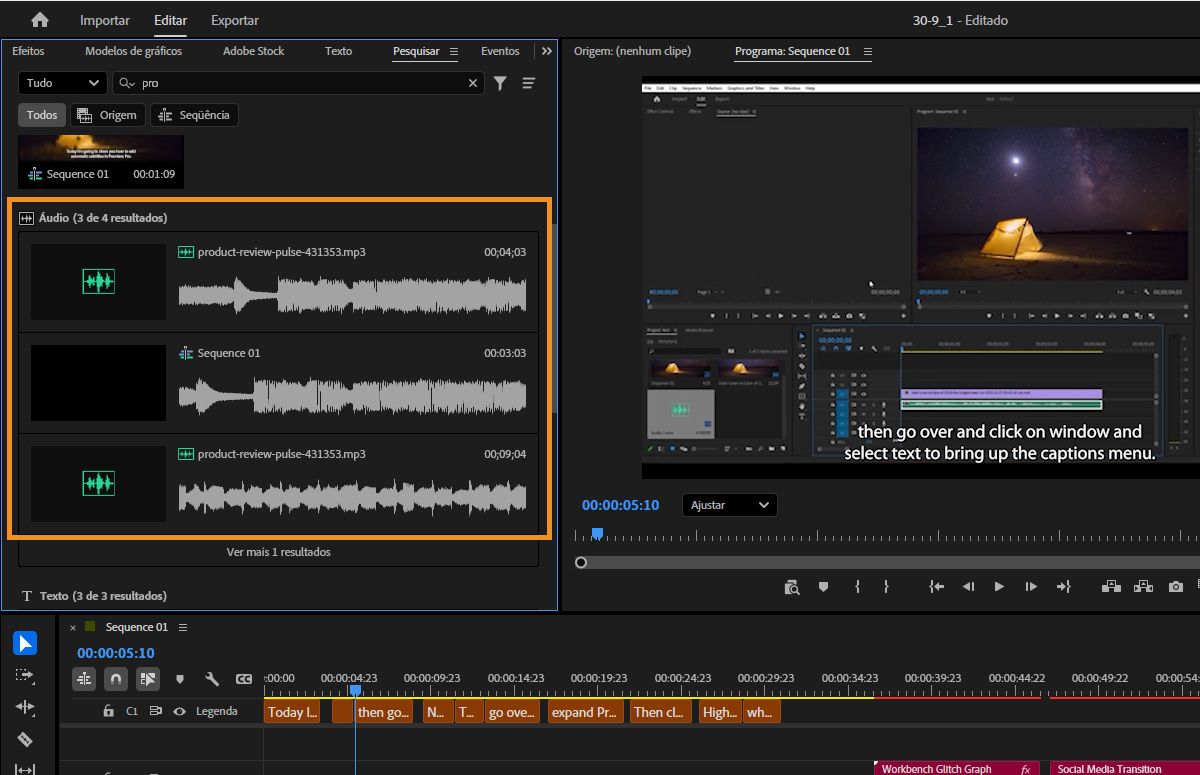Screen dimensions: 1200x775
Task: Open the Adobe Stock panel tab
Action: [x=253, y=51]
